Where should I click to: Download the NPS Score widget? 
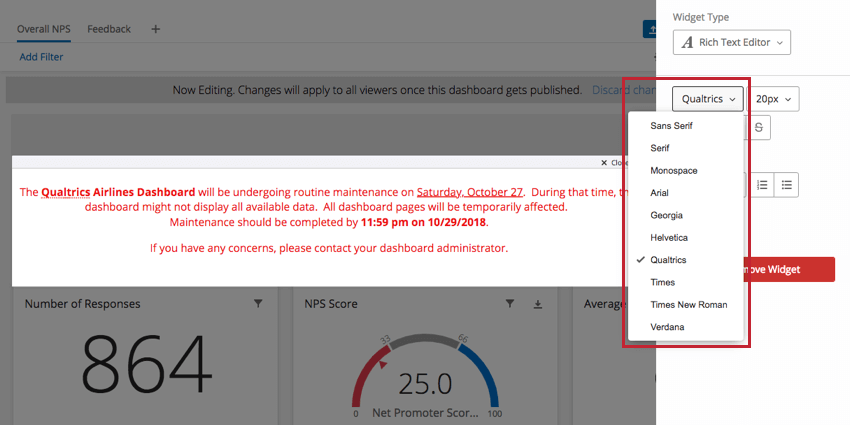tap(537, 304)
